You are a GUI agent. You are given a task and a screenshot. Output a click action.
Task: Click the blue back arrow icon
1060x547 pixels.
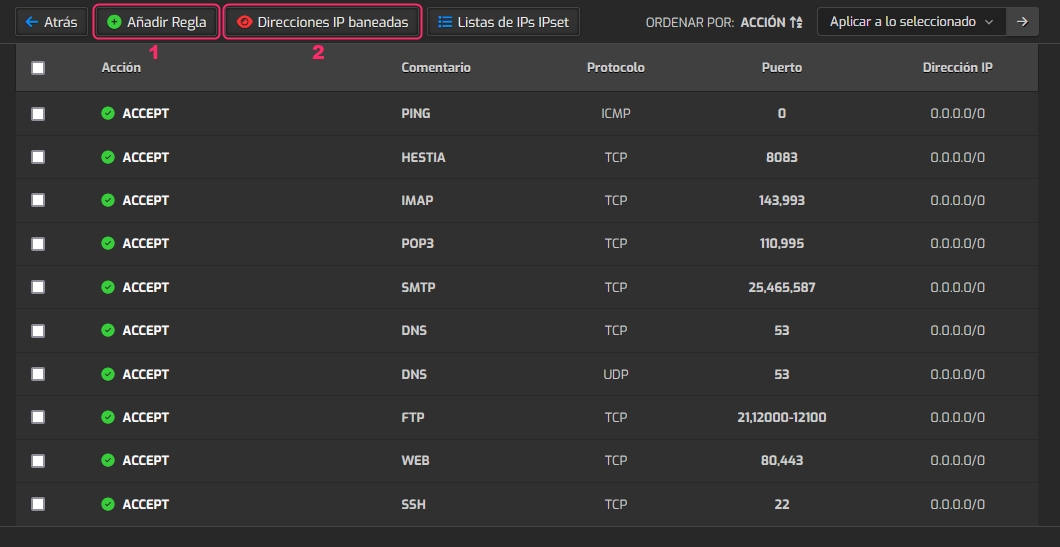(x=31, y=22)
